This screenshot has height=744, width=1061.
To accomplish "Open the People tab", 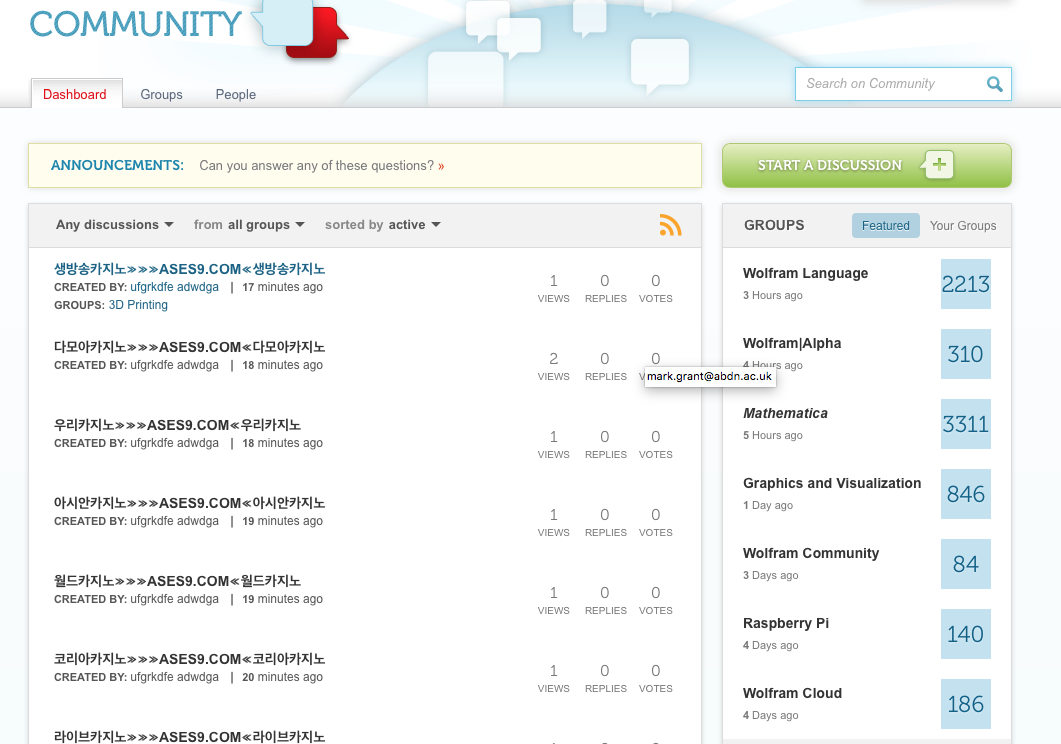I will click(235, 94).
